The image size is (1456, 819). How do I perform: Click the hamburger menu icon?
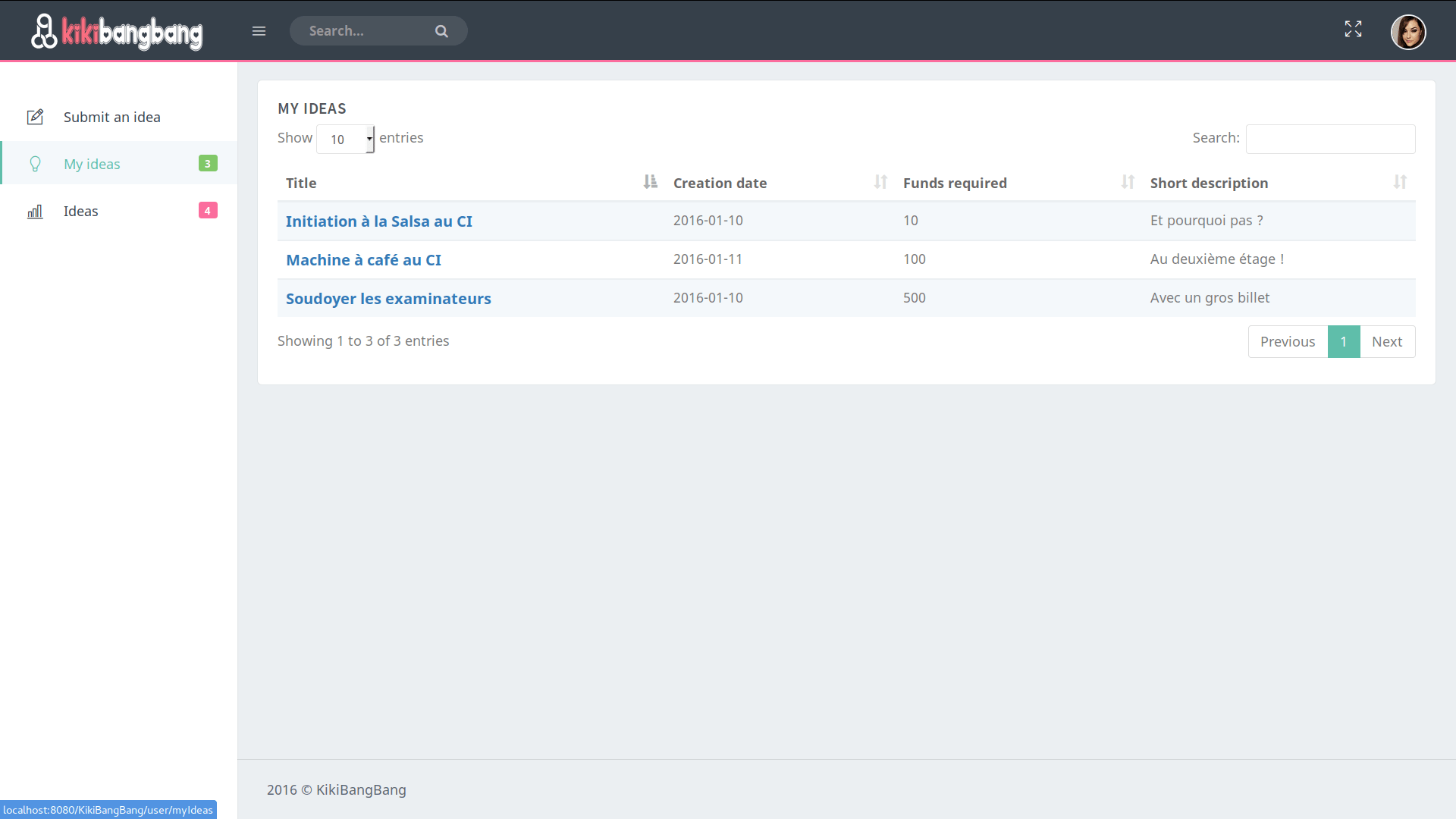259,31
